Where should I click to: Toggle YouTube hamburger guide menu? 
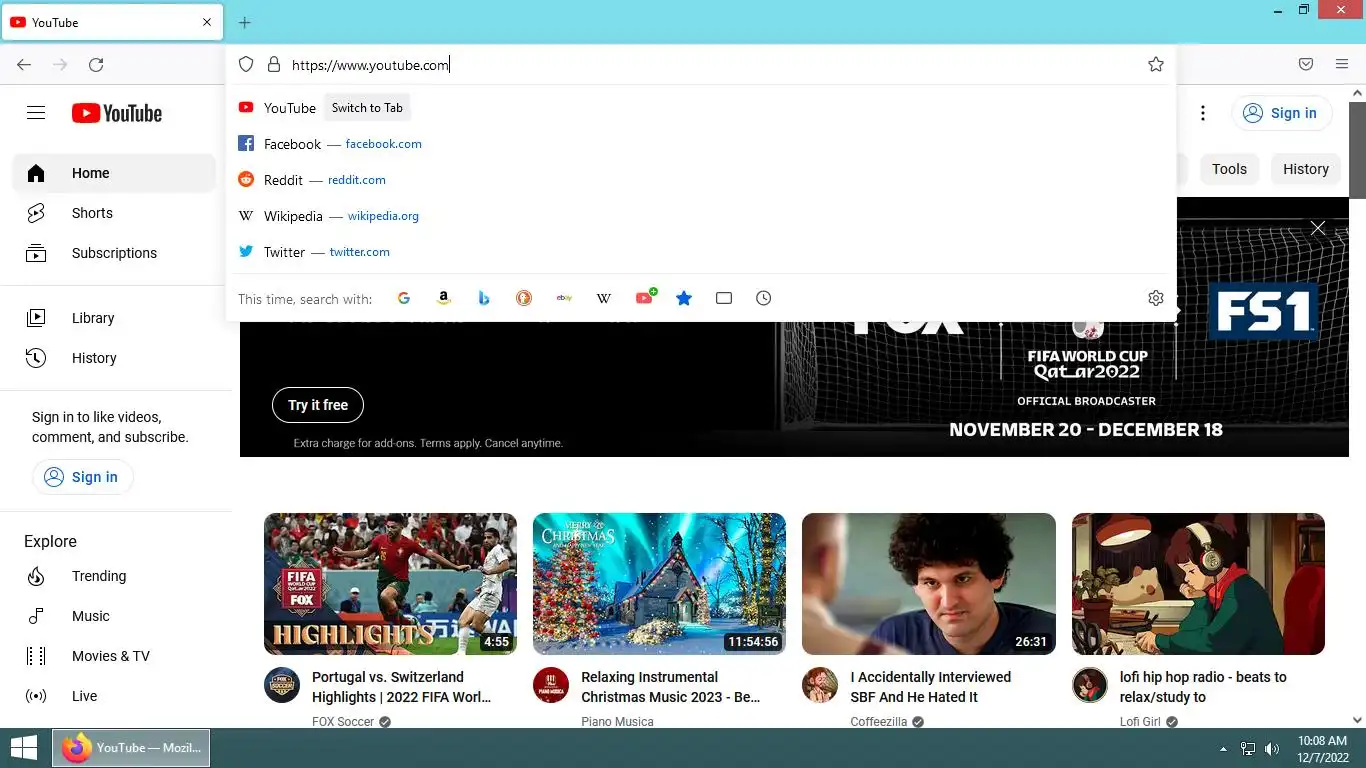tap(36, 113)
